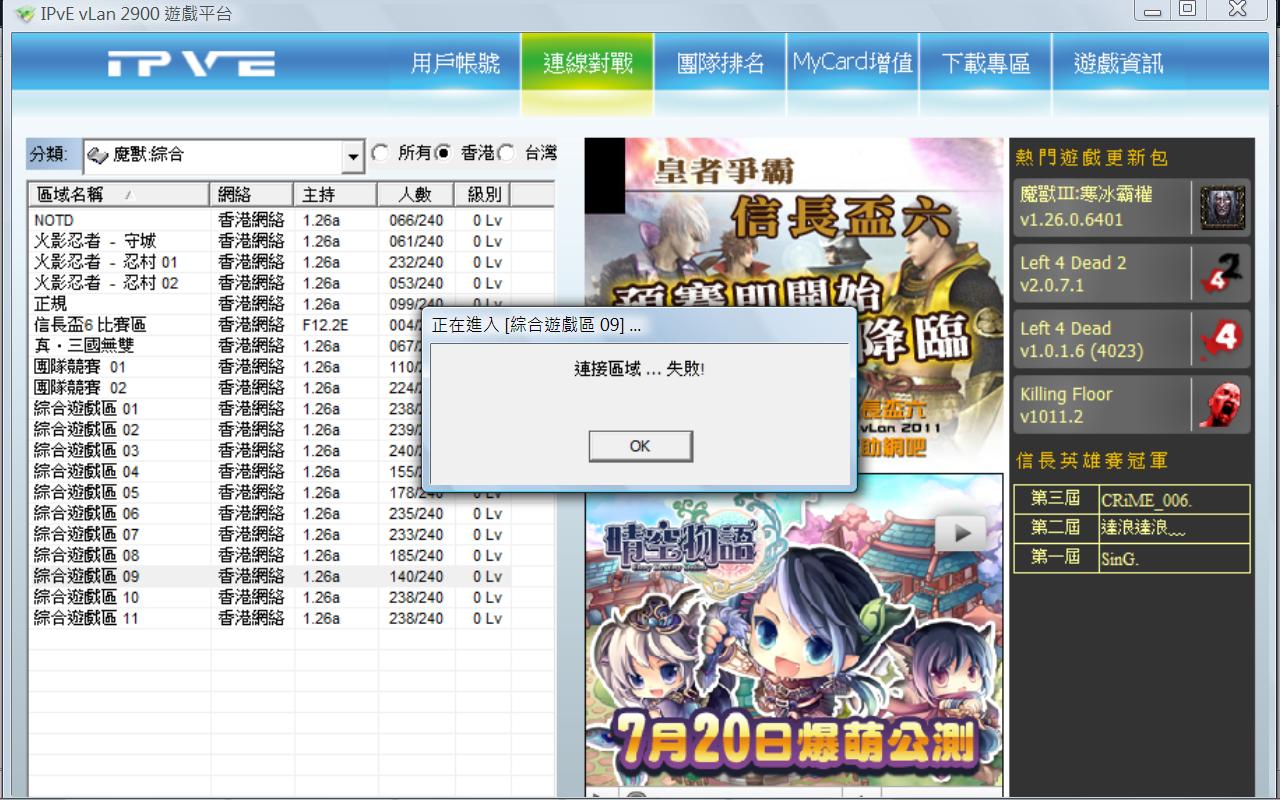Expand the 分類 category dropdown
1280x800 pixels.
353,157
